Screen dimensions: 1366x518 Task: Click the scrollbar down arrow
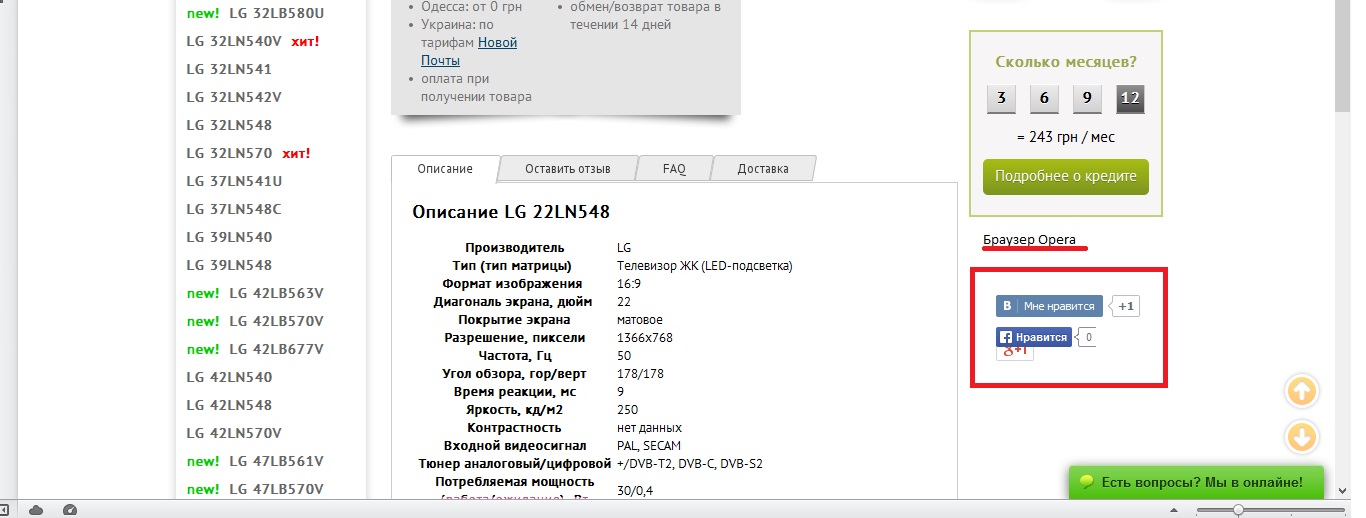[x=1344, y=490]
